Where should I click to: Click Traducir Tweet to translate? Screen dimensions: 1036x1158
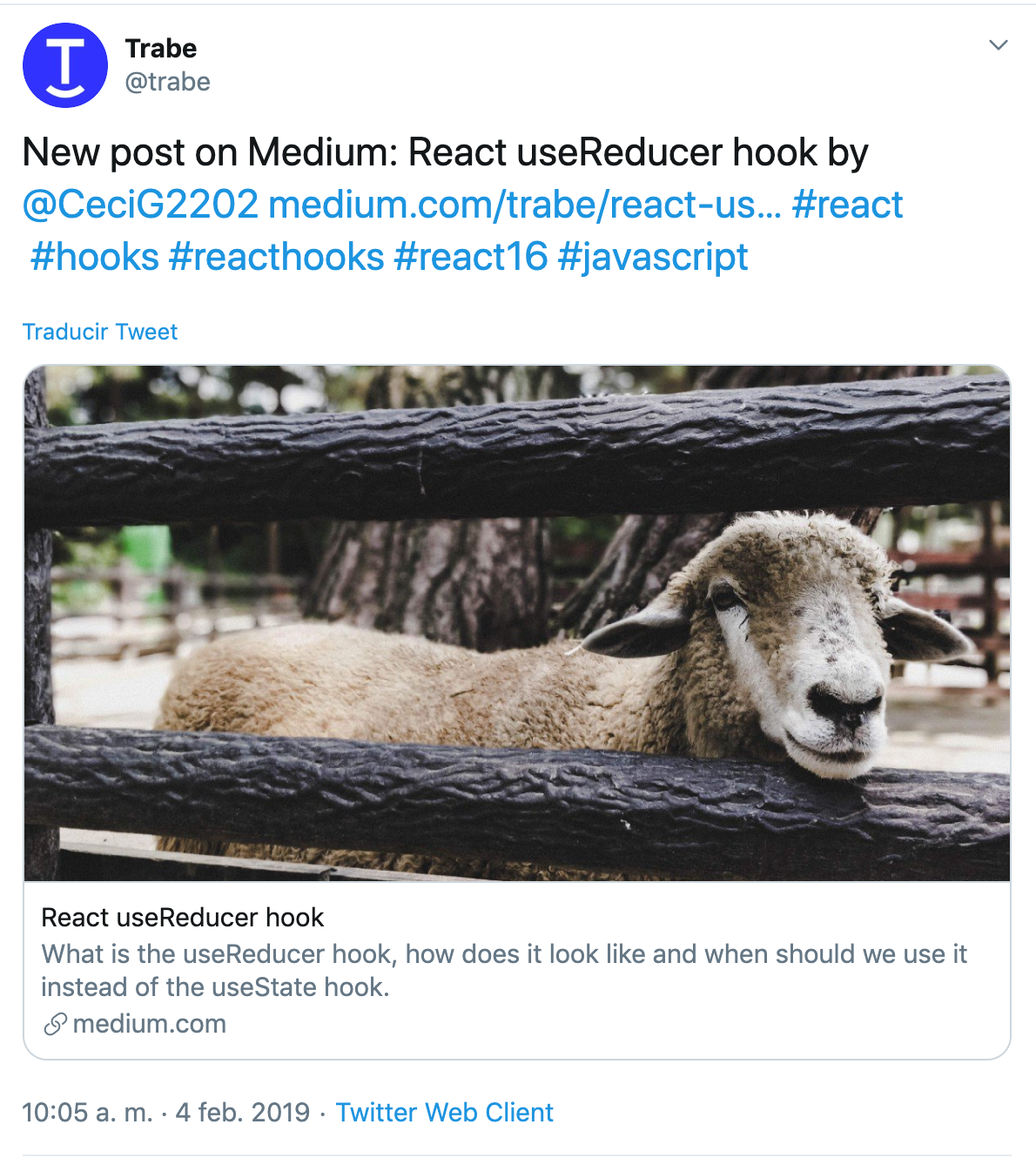point(100,332)
